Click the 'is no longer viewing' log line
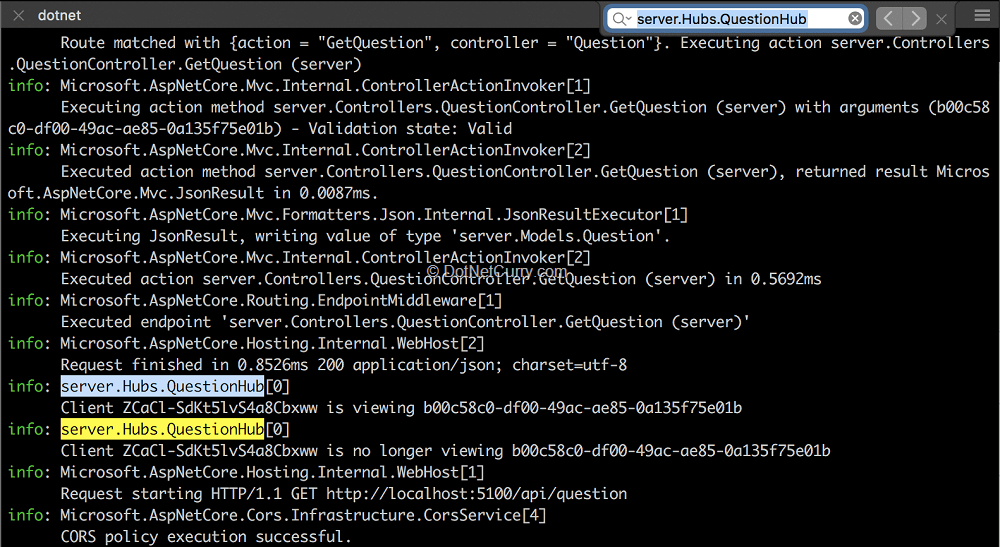 pyautogui.click(x=445, y=451)
